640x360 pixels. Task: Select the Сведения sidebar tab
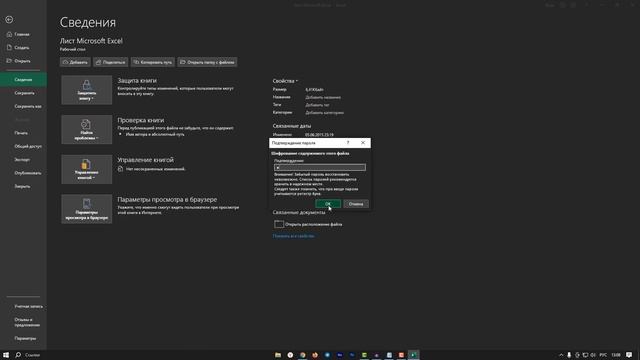coord(23,80)
